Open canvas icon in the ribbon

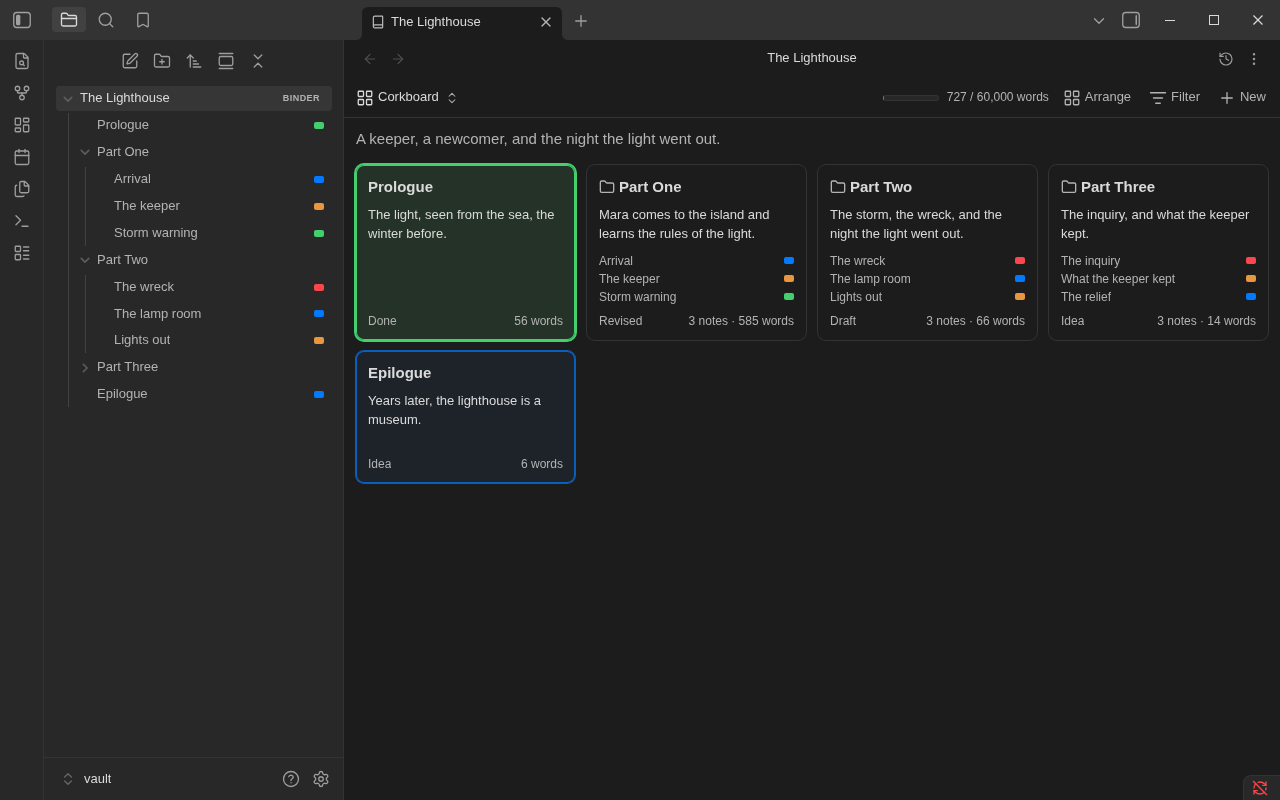[x=22, y=125]
